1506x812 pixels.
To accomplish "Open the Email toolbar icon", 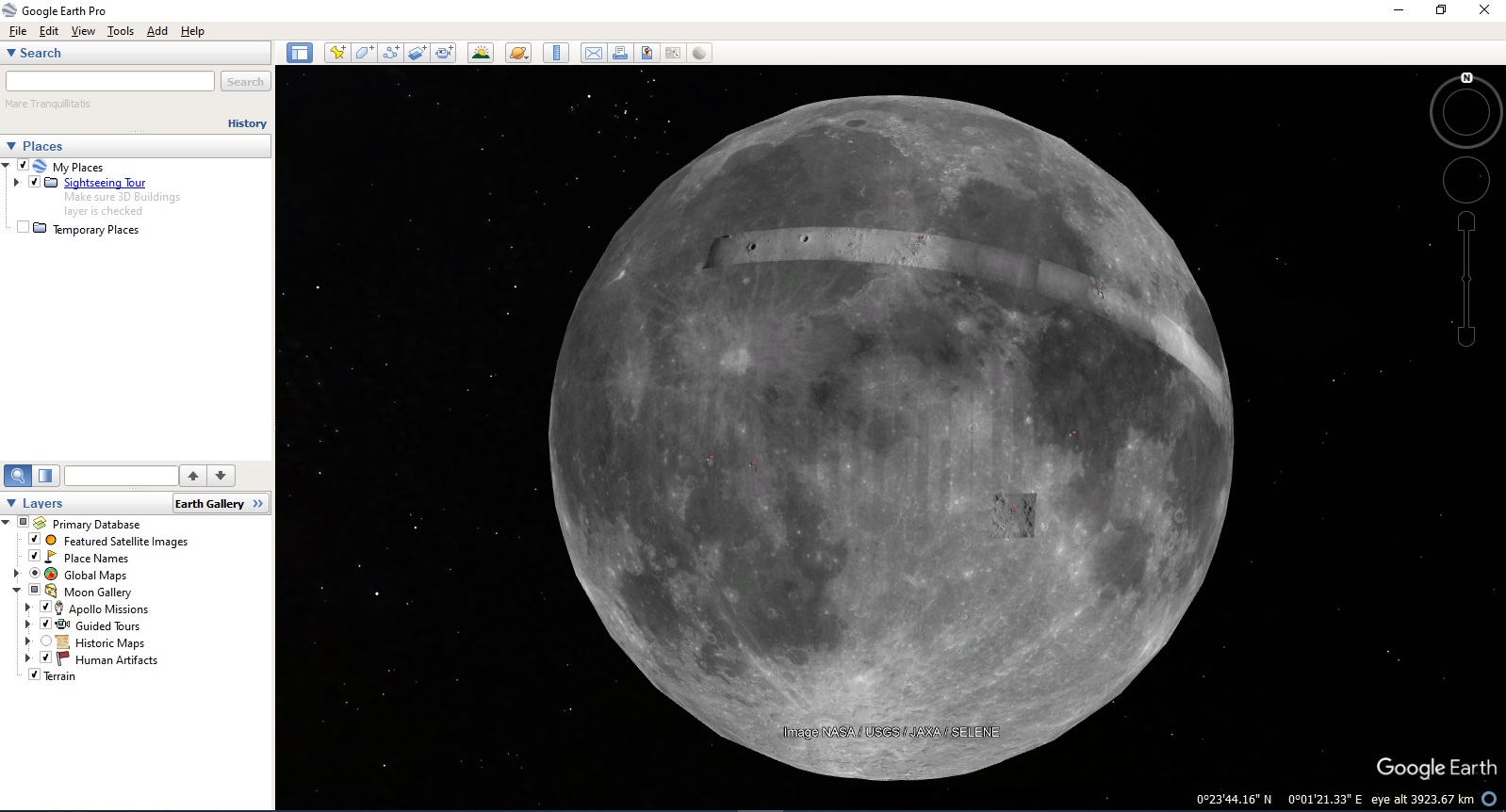I will click(594, 53).
